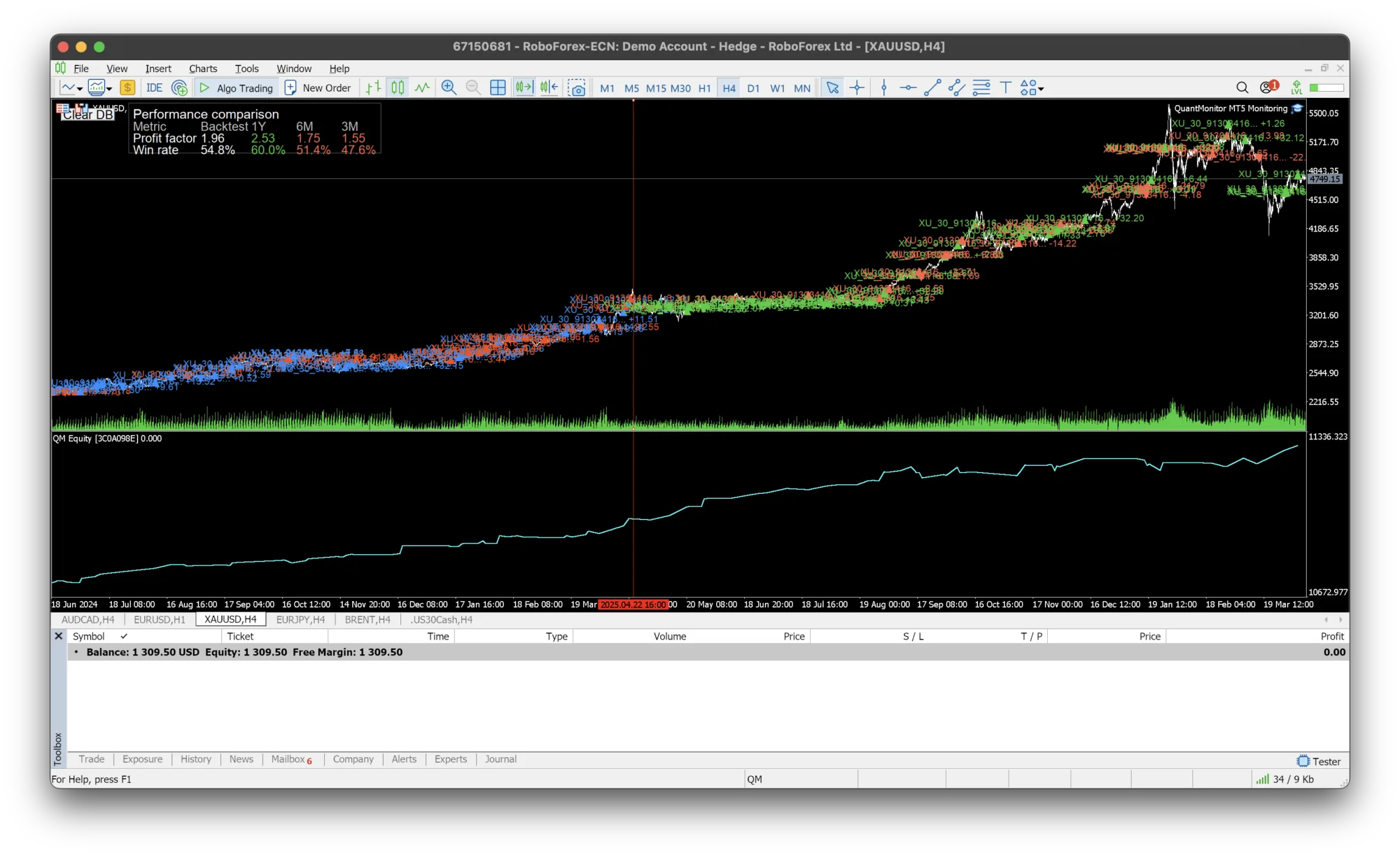Select the Crosshair tool
This screenshot has height=855, width=1400.
[857, 87]
